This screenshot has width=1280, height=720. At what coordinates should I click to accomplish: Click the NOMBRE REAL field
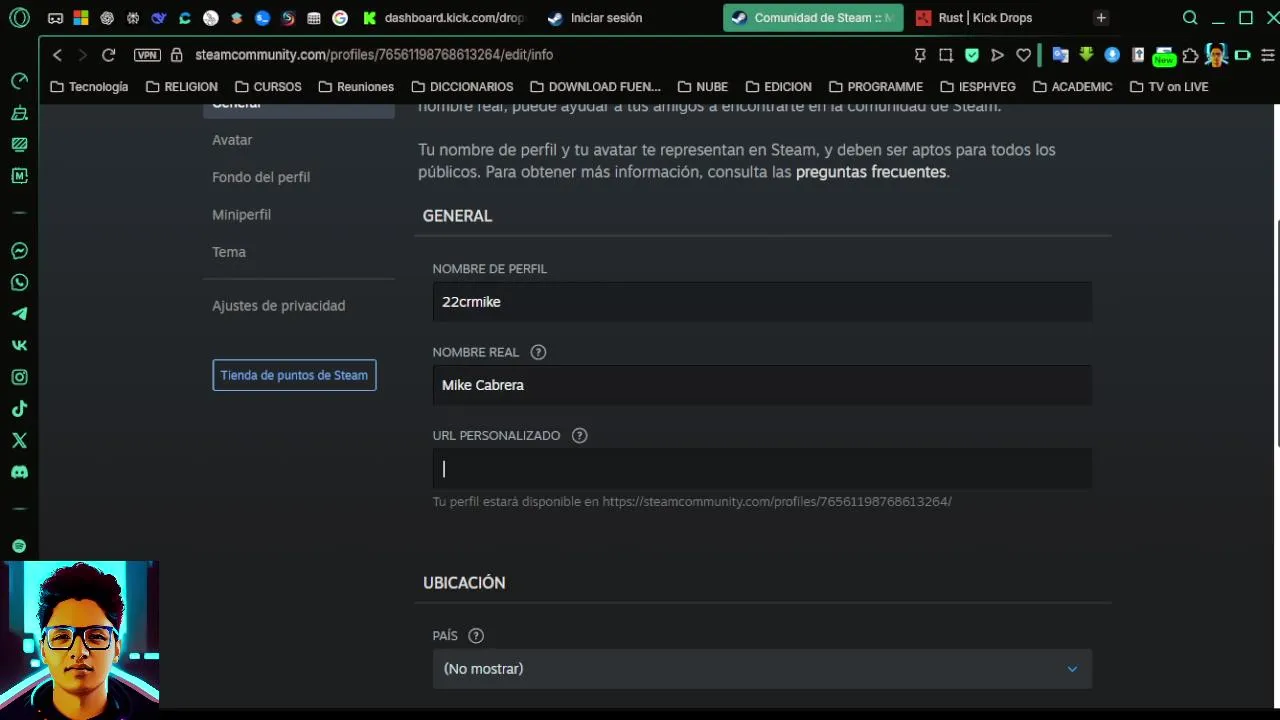click(762, 385)
